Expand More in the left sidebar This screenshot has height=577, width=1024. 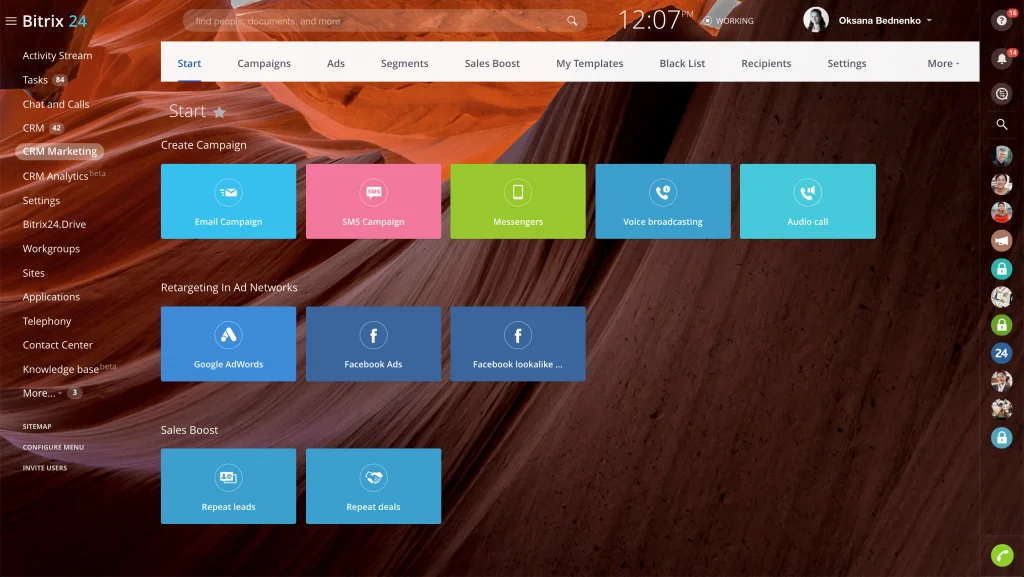(x=42, y=393)
